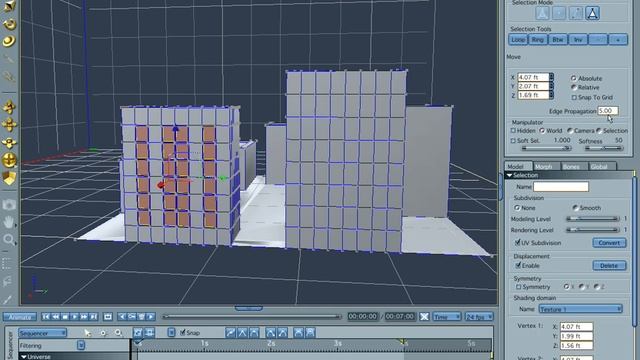
Task: Select the highlighted universal manipulator tool
Action: click(x=9, y=160)
